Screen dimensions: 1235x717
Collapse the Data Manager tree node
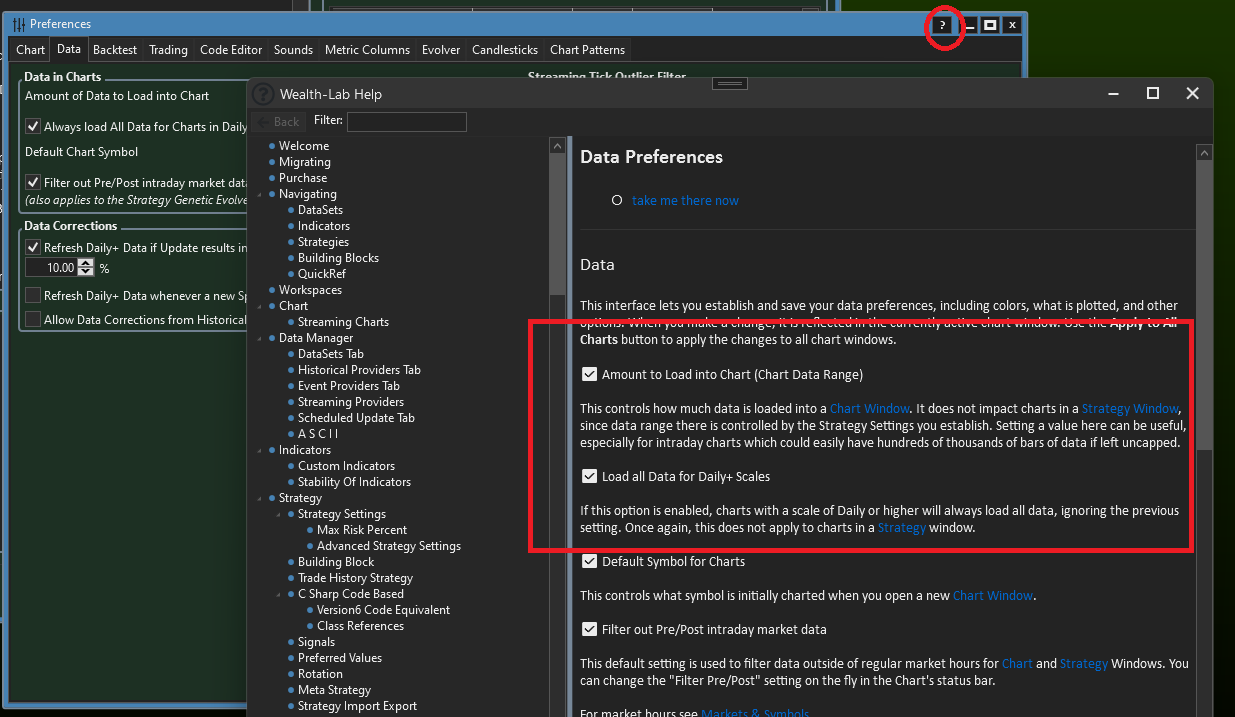pos(261,338)
